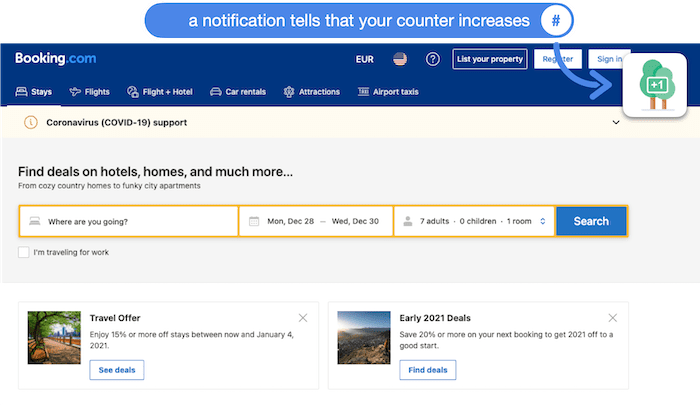Open the EUR currency selector
Image resolution: width=700 pixels, height=405 pixels.
364,59
